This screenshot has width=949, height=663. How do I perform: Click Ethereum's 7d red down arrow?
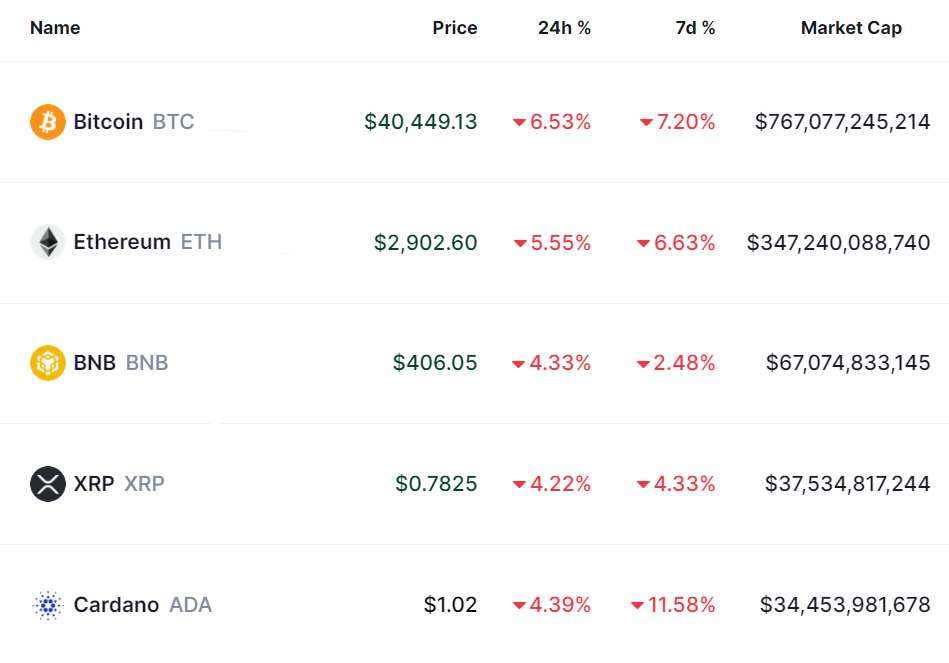tap(643, 243)
